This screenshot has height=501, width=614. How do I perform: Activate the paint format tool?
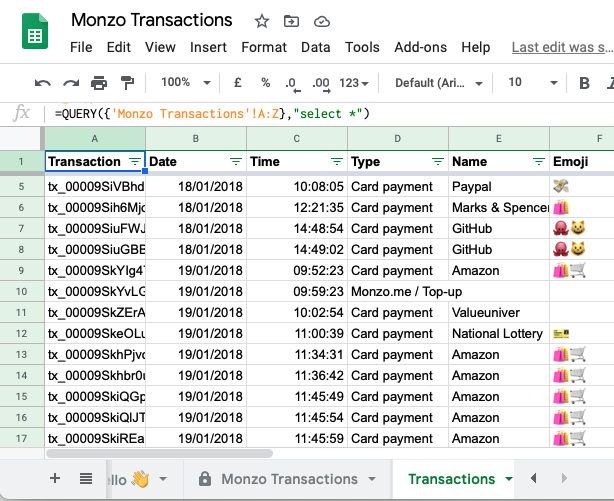point(127,83)
